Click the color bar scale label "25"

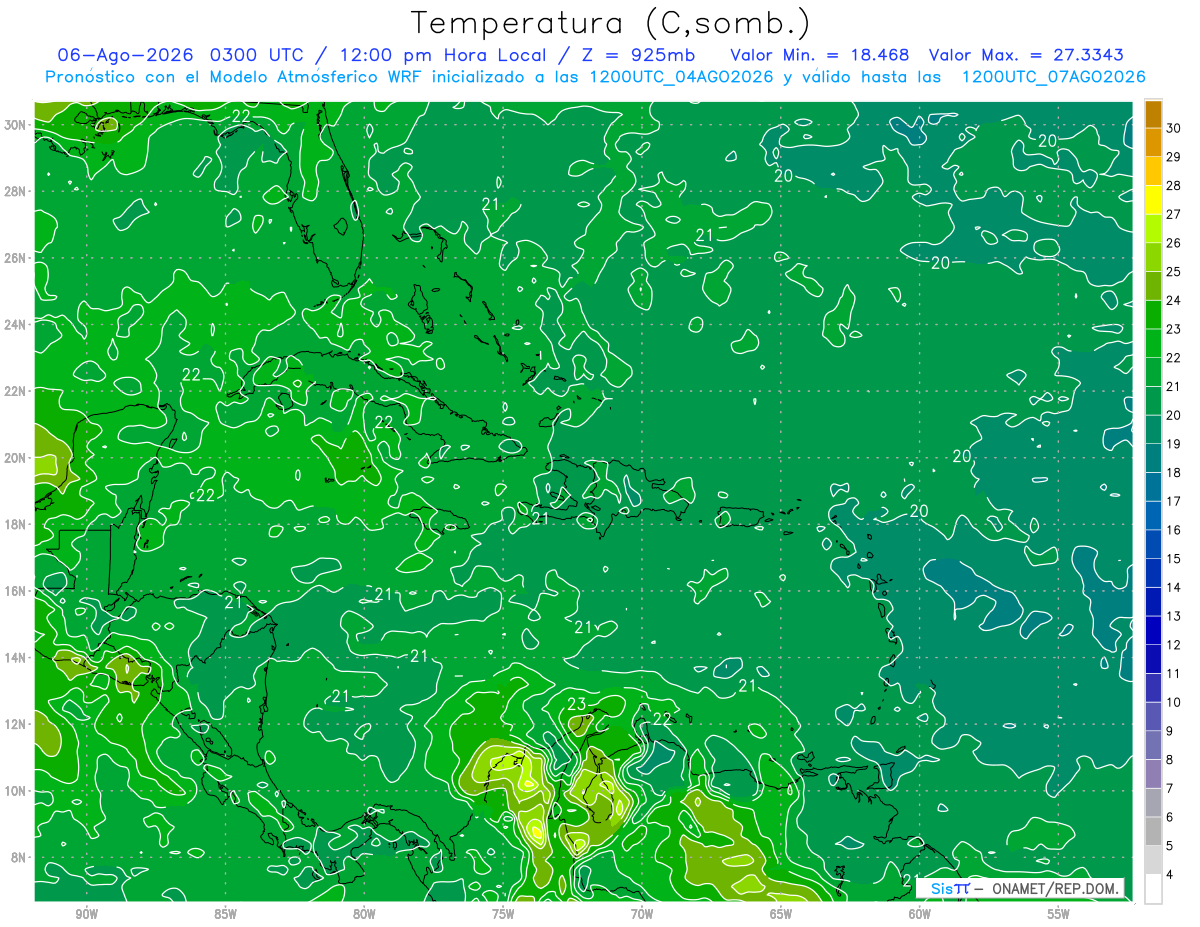point(1174,272)
